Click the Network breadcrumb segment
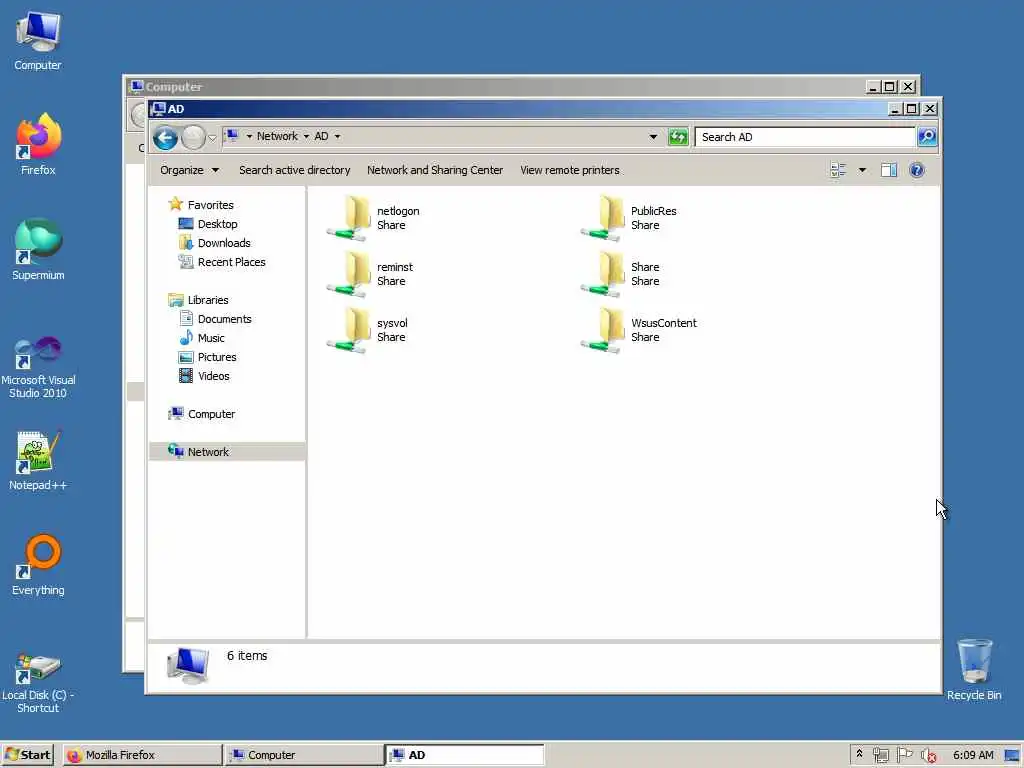1024x768 pixels. (x=277, y=136)
